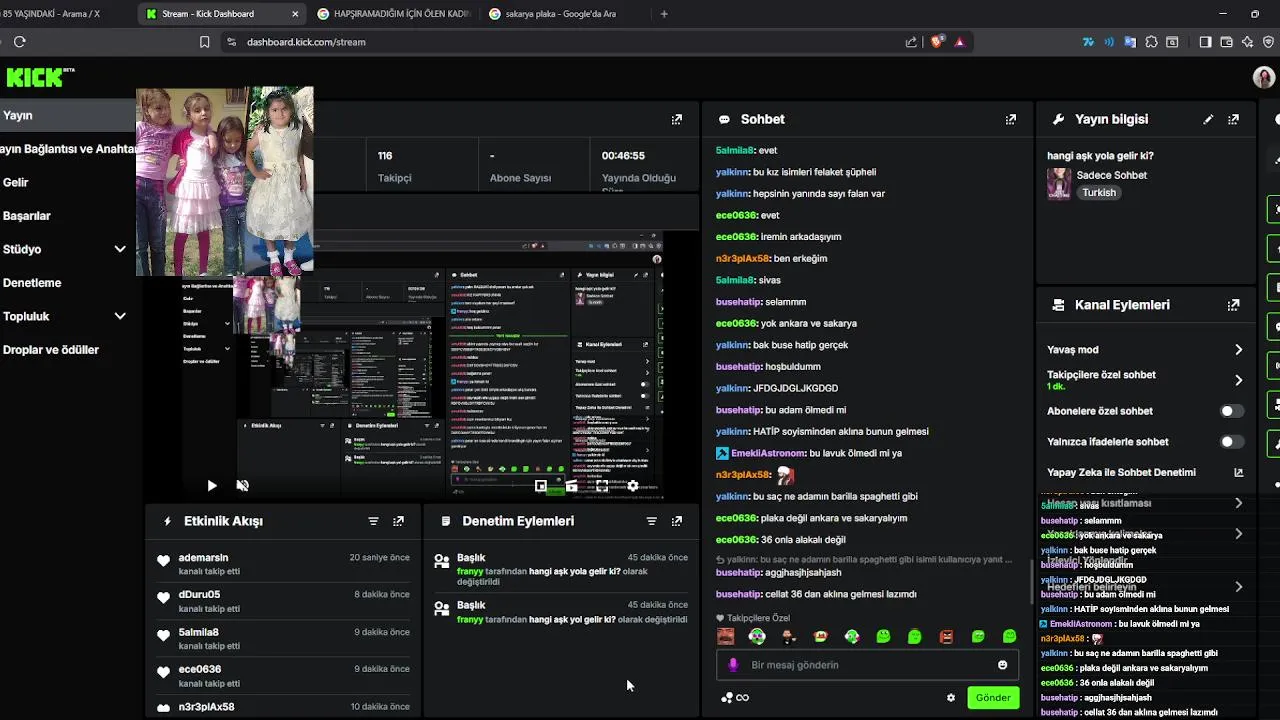This screenshot has width=1280, height=720.
Task: Switch to the HAPŞIRAMADIĞIM İÇİN ÖLEN KADIN tab
Action: [x=393, y=14]
